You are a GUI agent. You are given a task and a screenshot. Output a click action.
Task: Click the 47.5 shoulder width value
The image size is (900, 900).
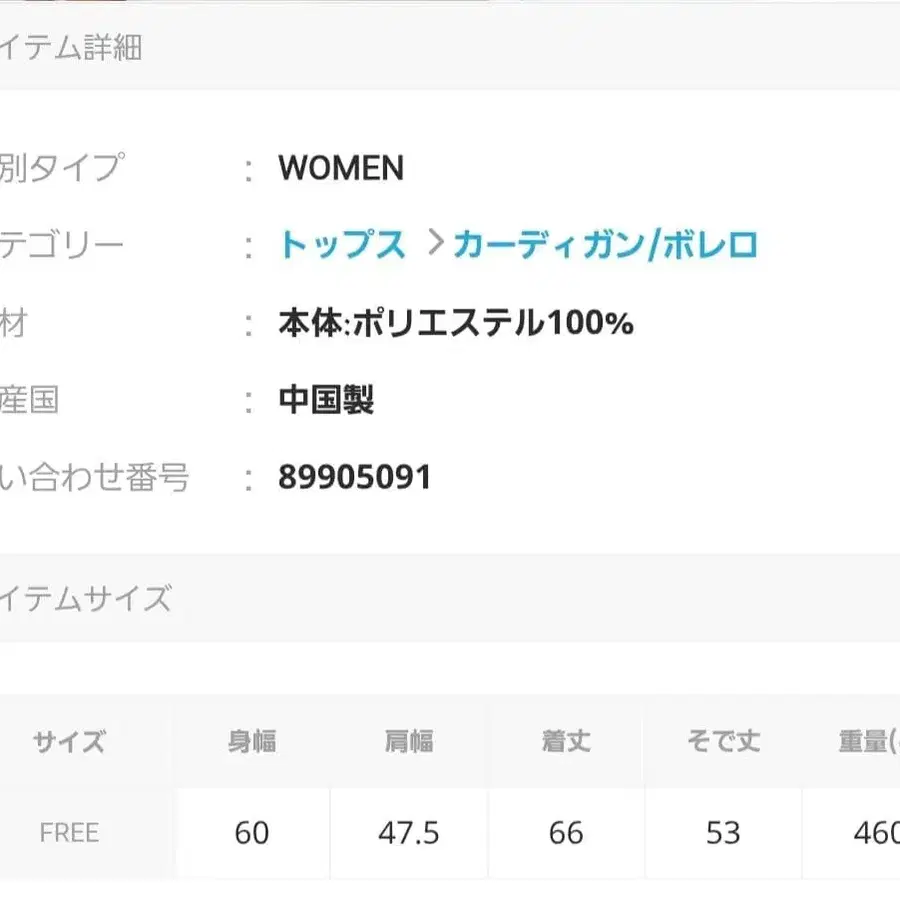click(x=410, y=832)
